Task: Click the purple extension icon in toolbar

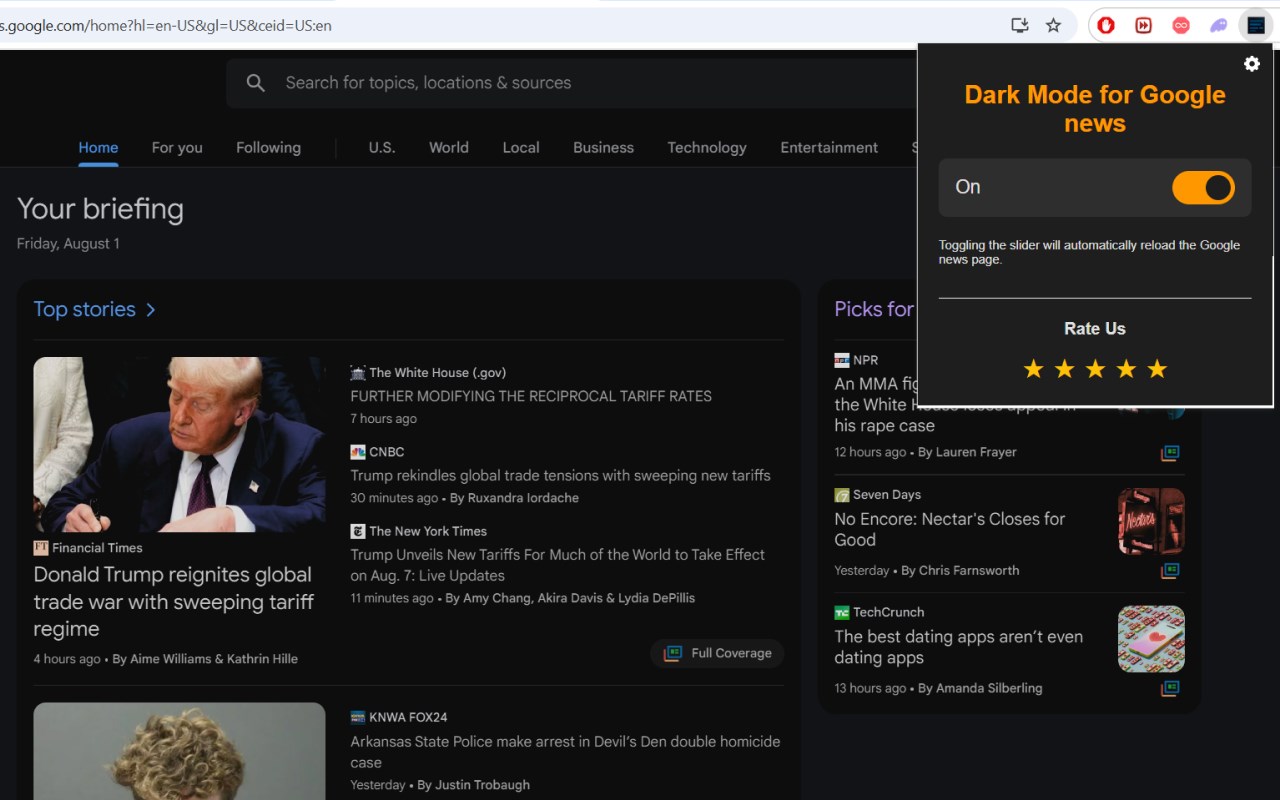Action: click(1218, 26)
